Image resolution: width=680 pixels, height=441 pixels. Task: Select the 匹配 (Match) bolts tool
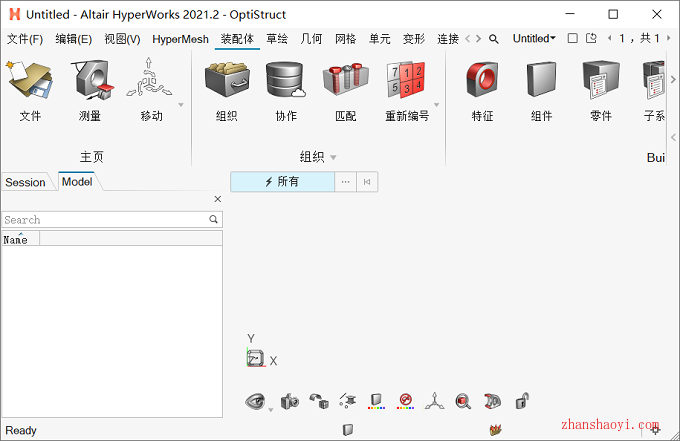tap(346, 91)
